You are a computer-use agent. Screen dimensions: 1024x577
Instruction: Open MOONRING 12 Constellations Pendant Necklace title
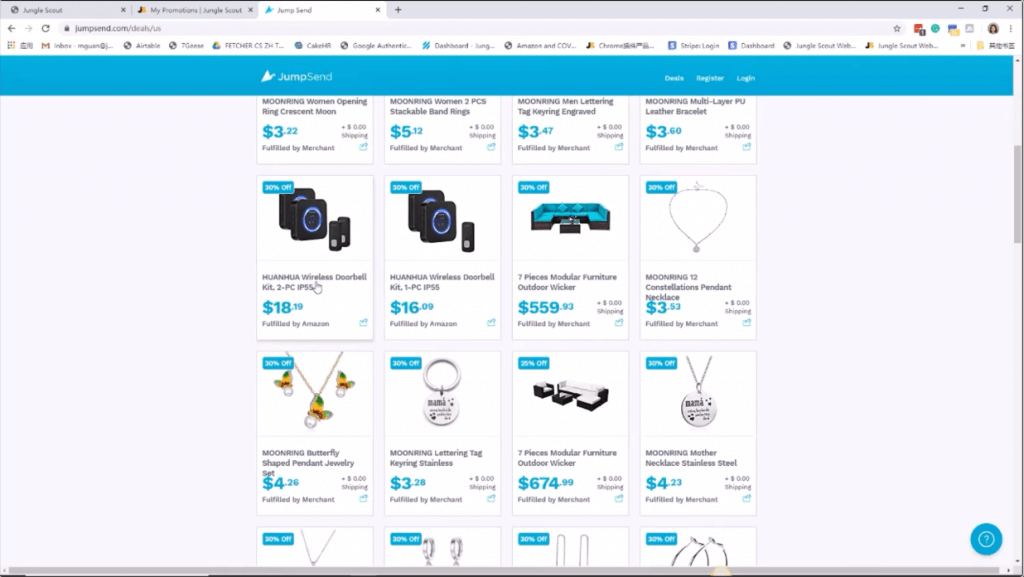[688, 287]
